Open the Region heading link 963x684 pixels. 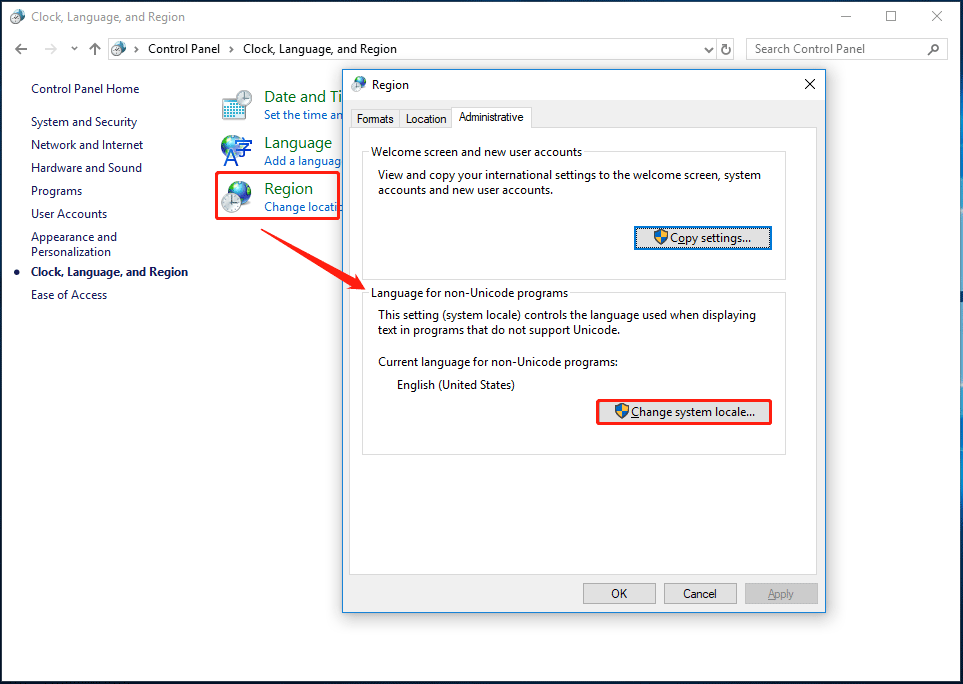289,189
